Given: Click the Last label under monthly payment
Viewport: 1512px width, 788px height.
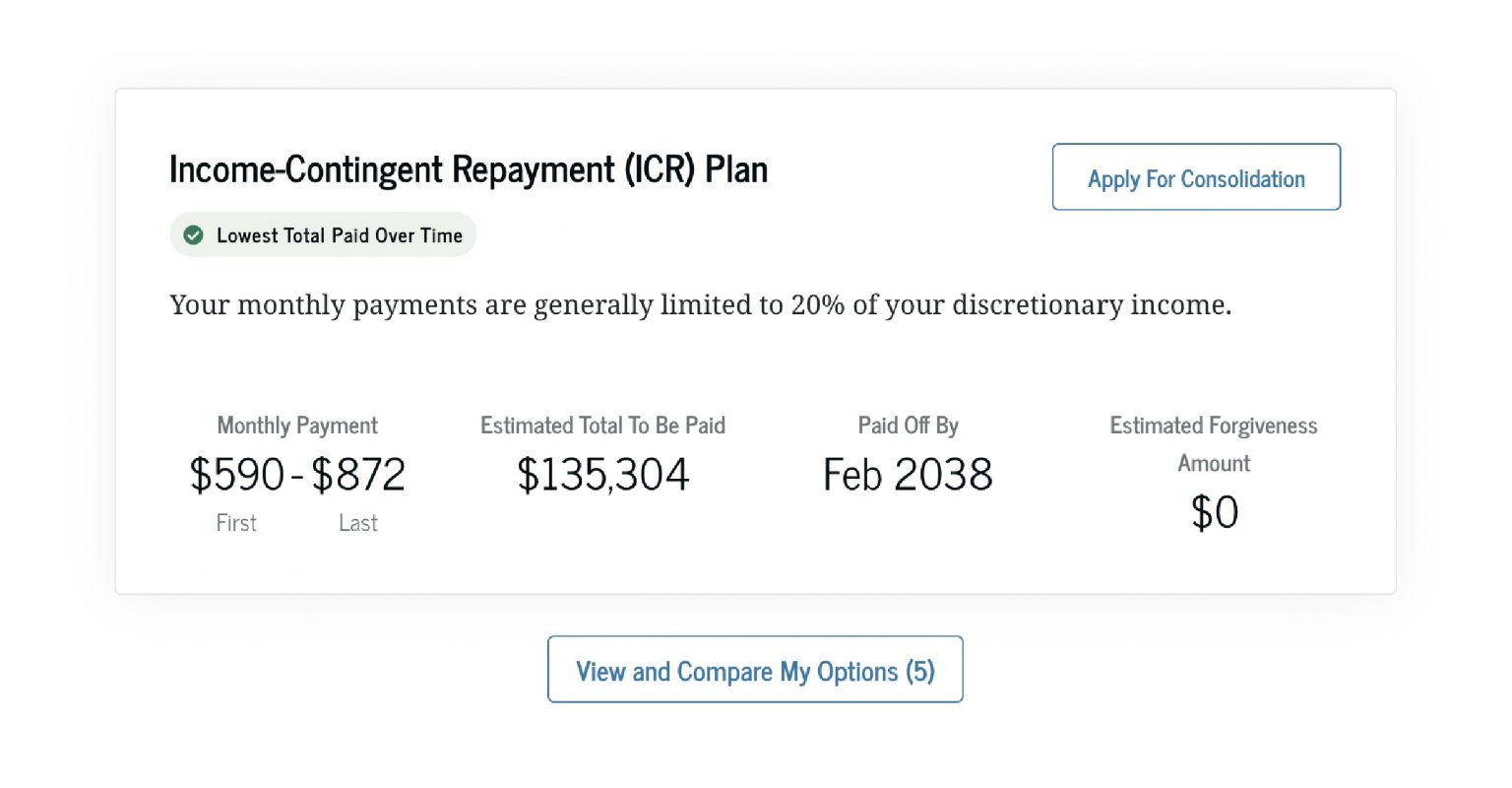Looking at the screenshot, I should [x=357, y=523].
